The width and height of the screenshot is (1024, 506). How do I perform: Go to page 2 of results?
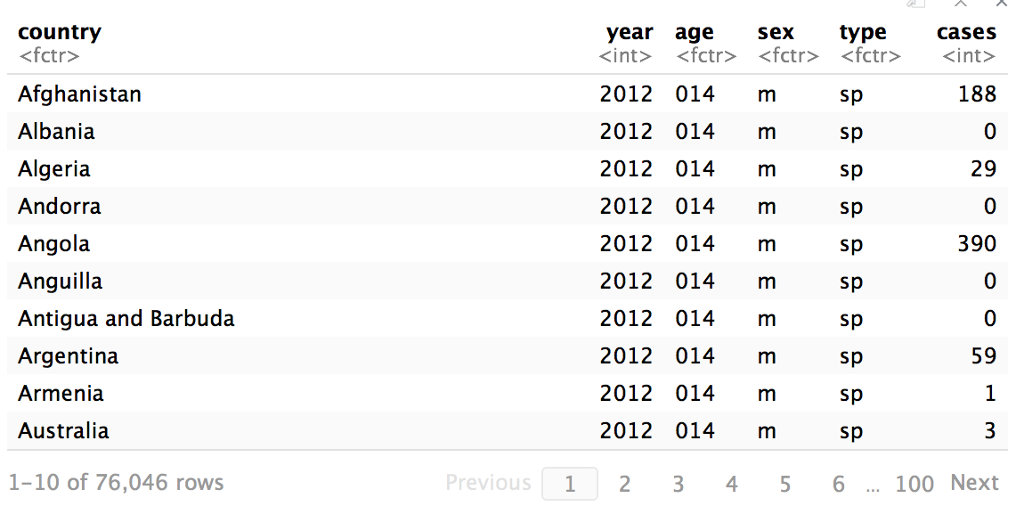coord(624,484)
